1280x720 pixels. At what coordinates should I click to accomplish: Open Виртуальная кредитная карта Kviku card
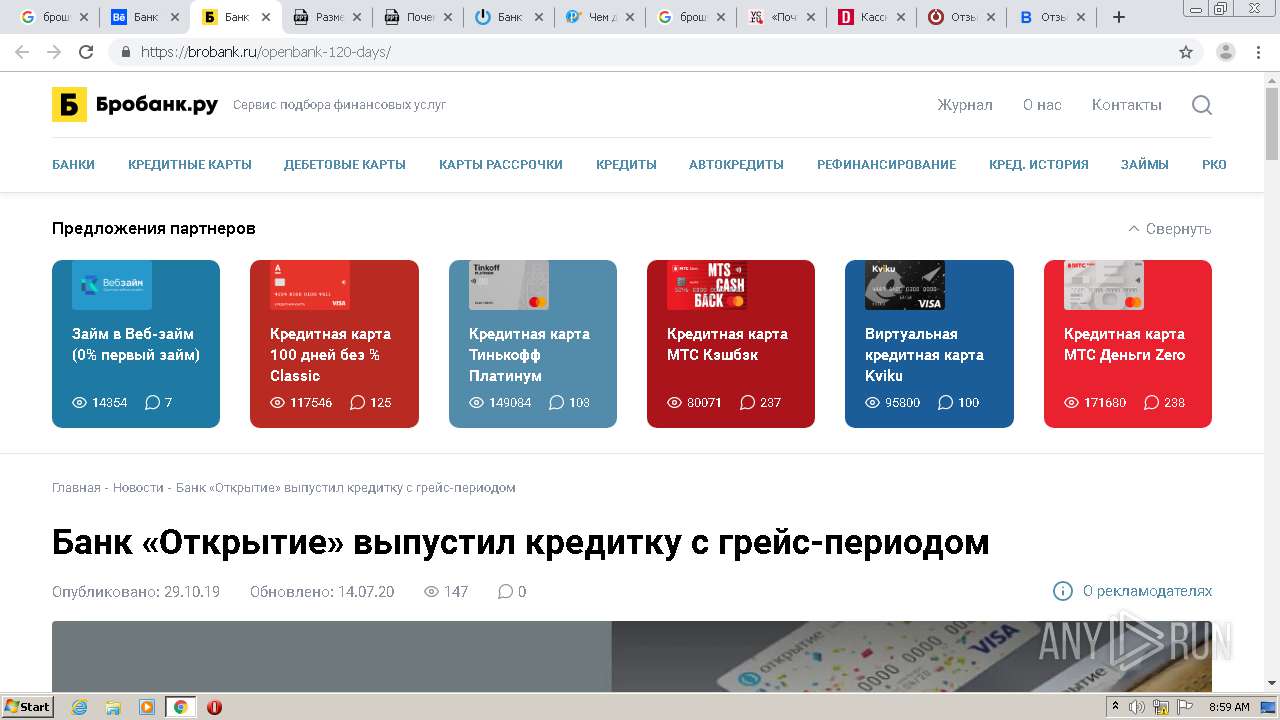point(929,344)
